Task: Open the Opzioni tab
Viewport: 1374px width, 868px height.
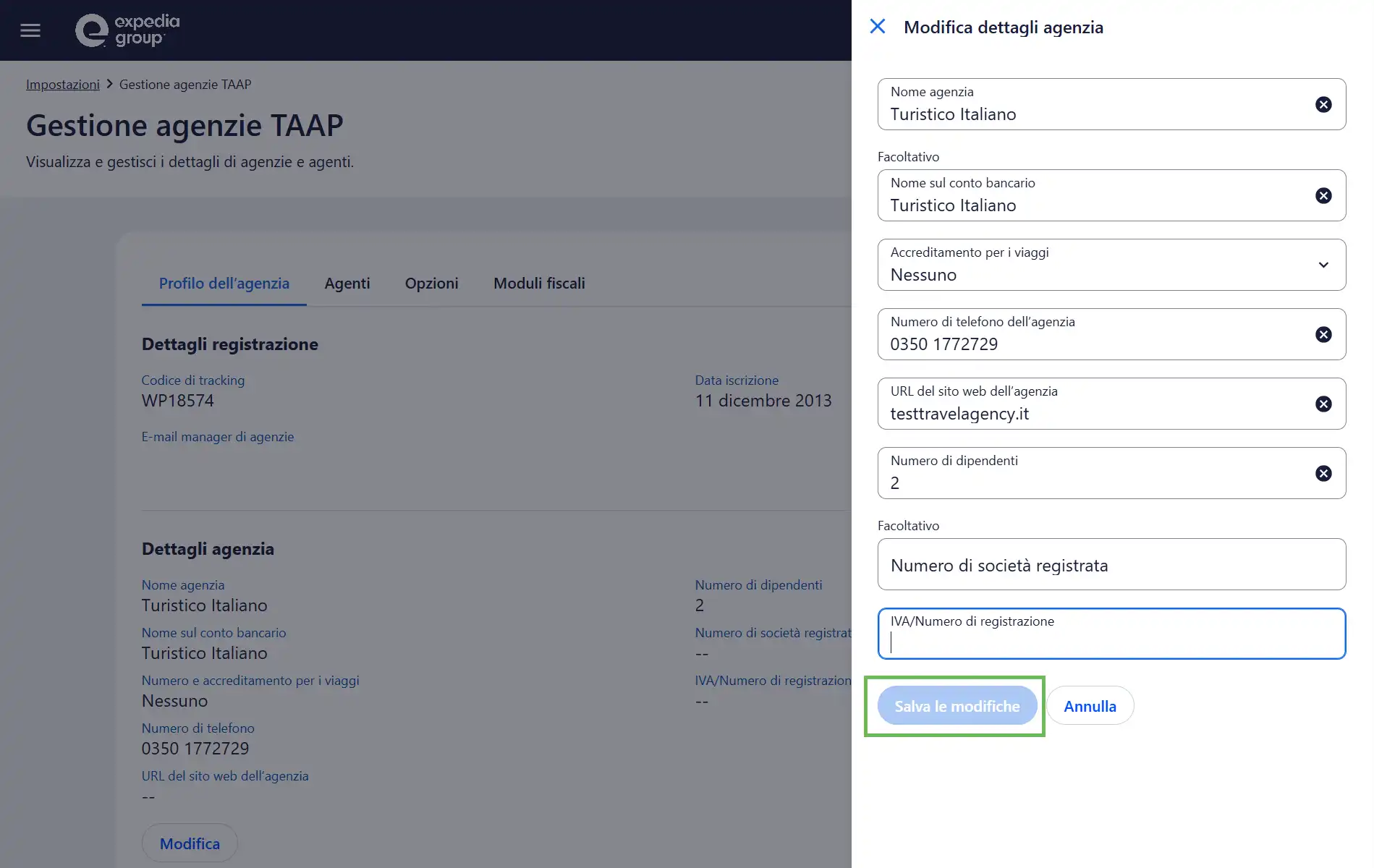Action: 431,284
